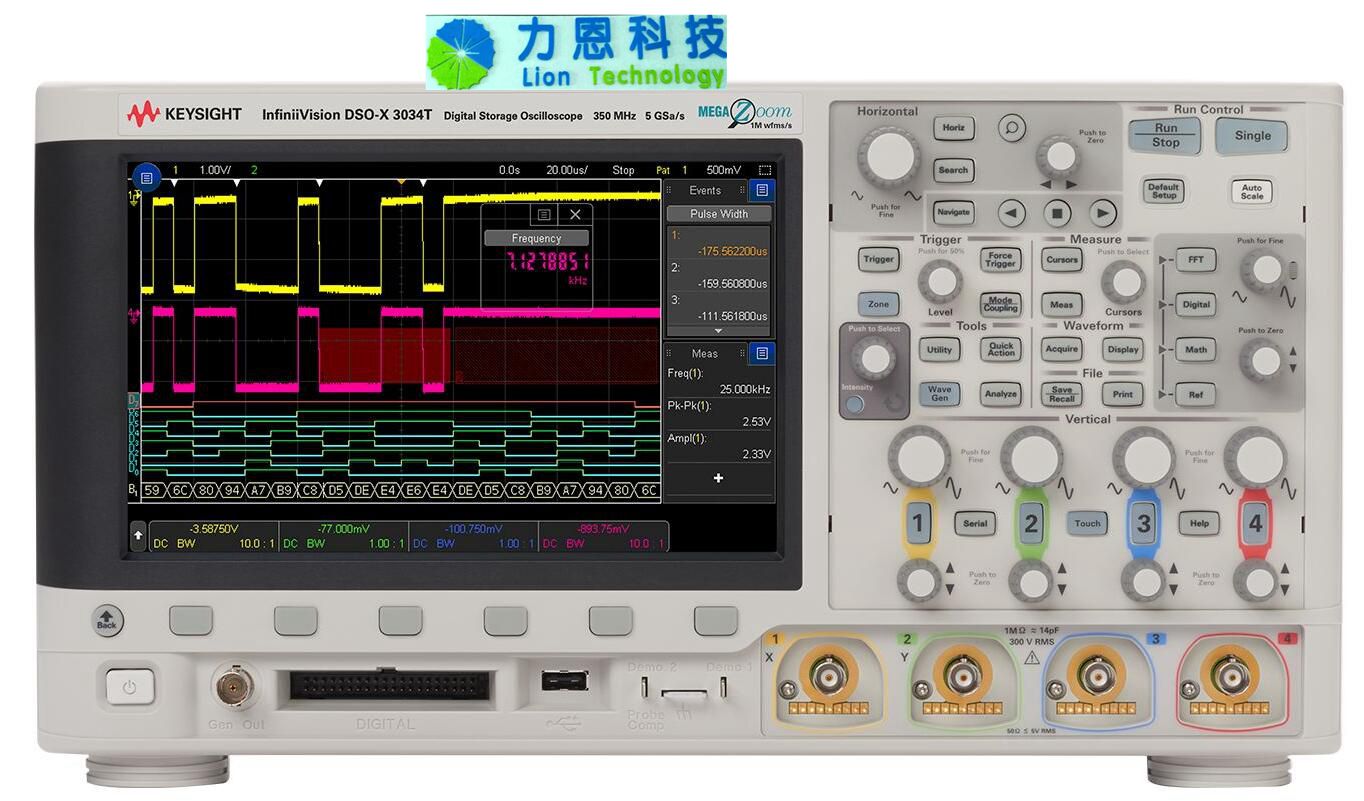Push the round Back button
The height and width of the screenshot is (801, 1364).
(108, 620)
